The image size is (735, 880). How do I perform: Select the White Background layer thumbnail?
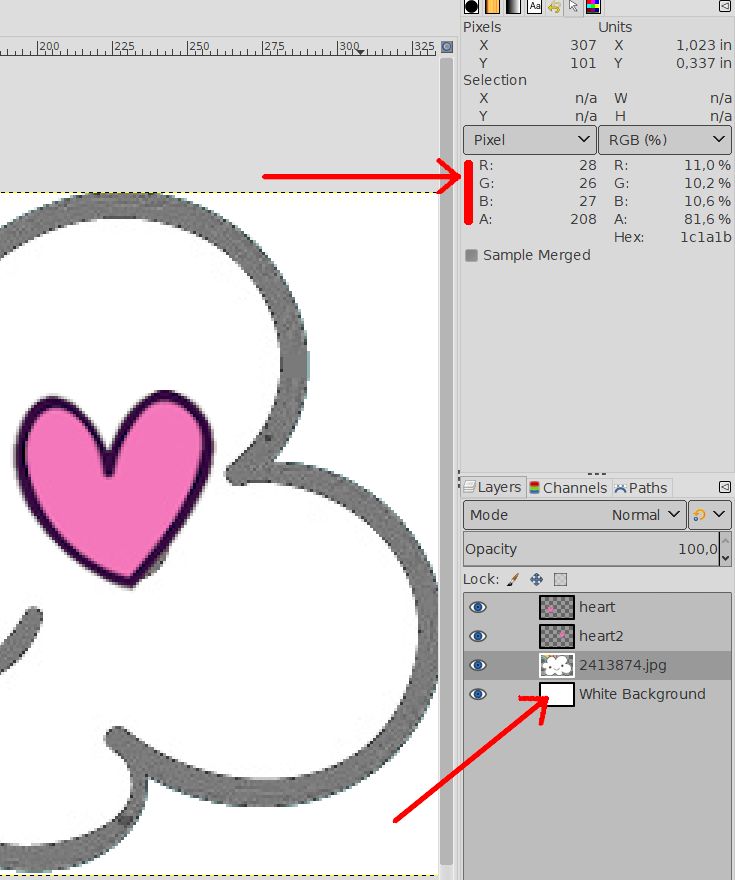(557, 694)
